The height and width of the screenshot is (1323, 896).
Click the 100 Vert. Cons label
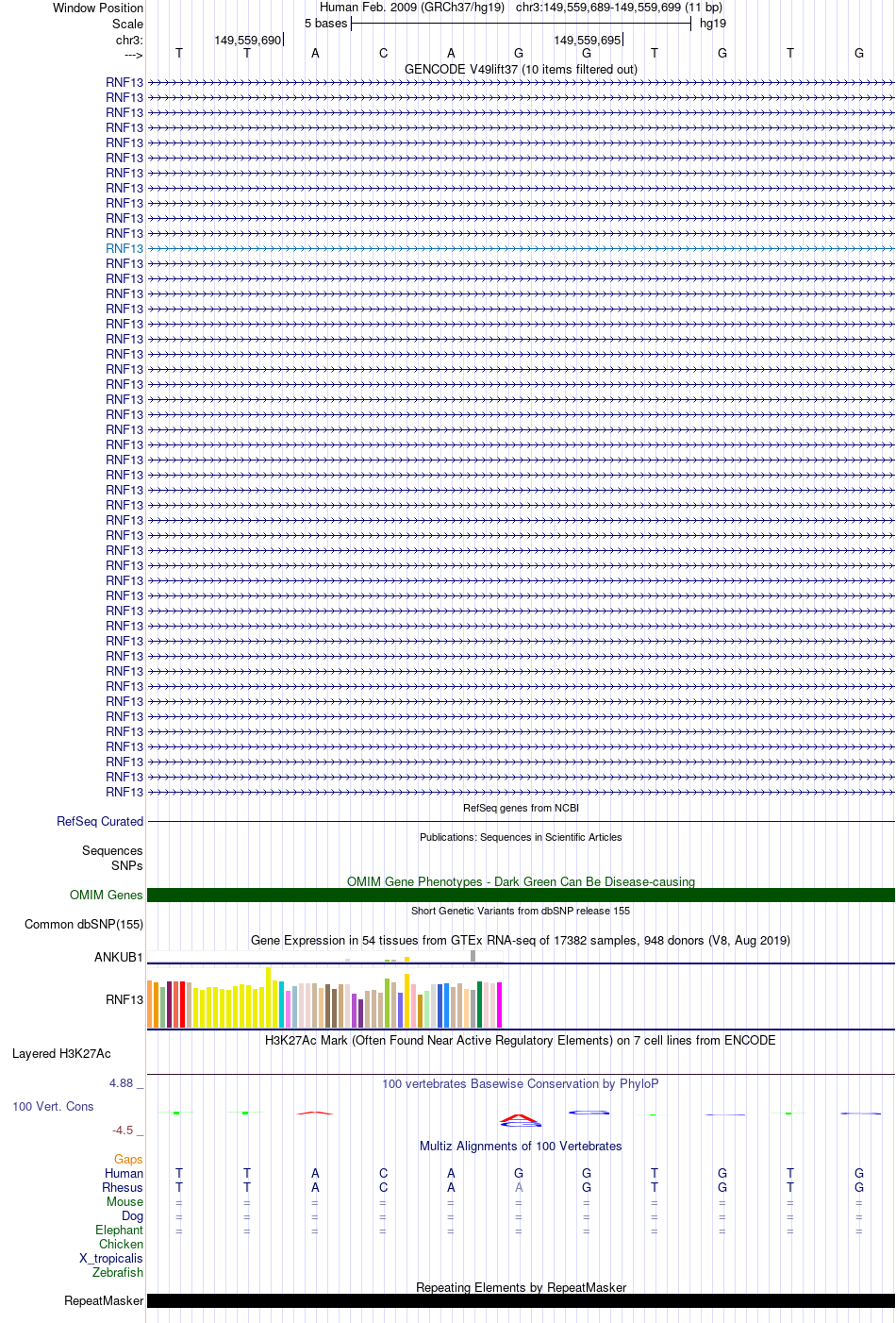(x=53, y=1106)
